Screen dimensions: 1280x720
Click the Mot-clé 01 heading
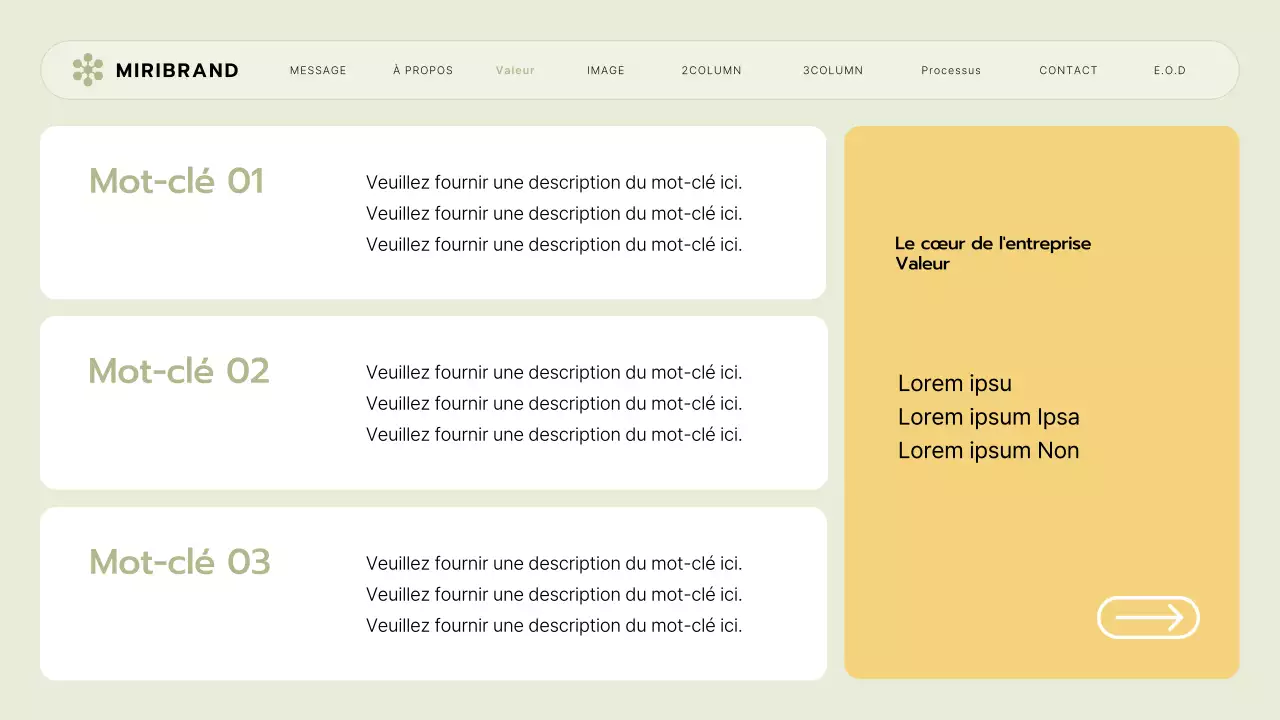point(176,182)
